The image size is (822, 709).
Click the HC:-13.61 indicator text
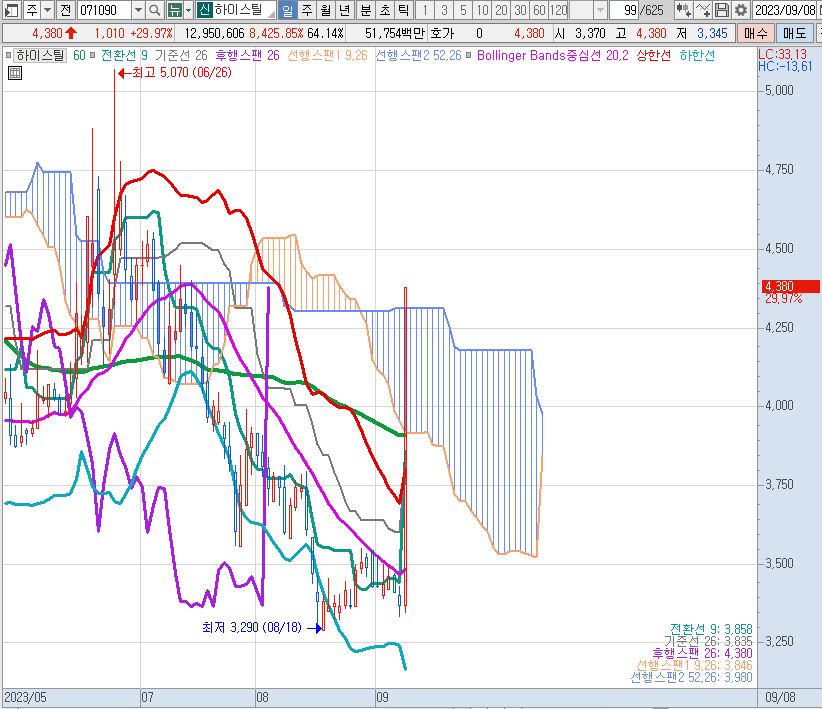pyautogui.click(x=785, y=67)
